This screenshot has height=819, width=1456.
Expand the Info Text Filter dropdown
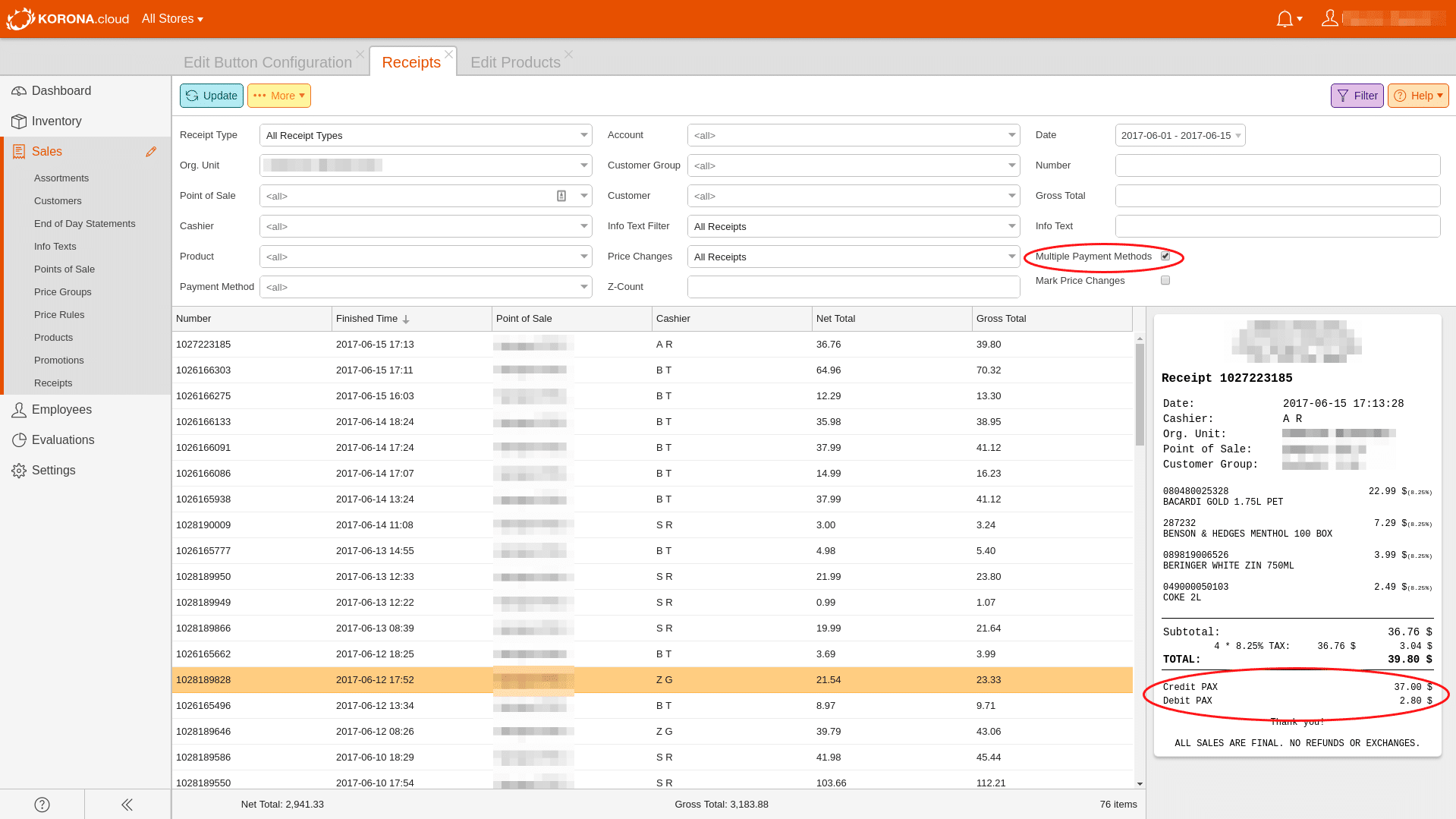1012,226
